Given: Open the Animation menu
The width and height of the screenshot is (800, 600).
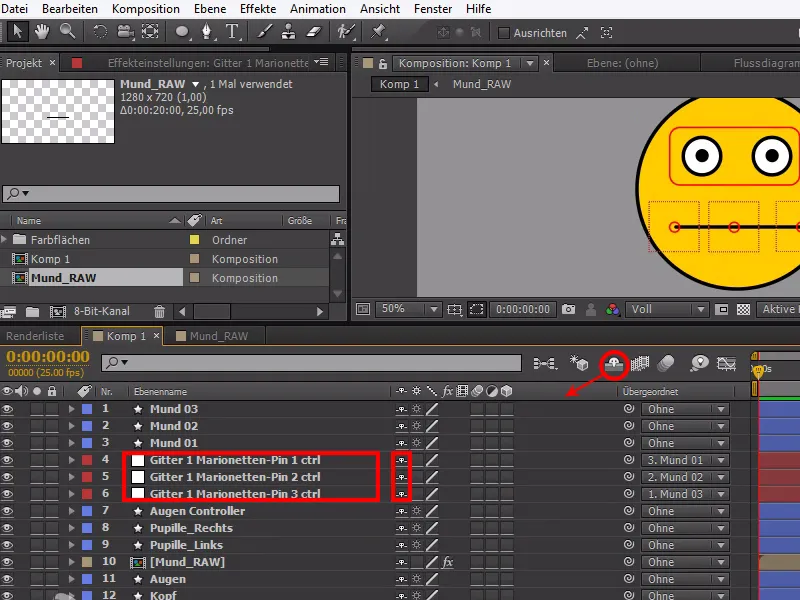Looking at the screenshot, I should pyautogui.click(x=317, y=9).
